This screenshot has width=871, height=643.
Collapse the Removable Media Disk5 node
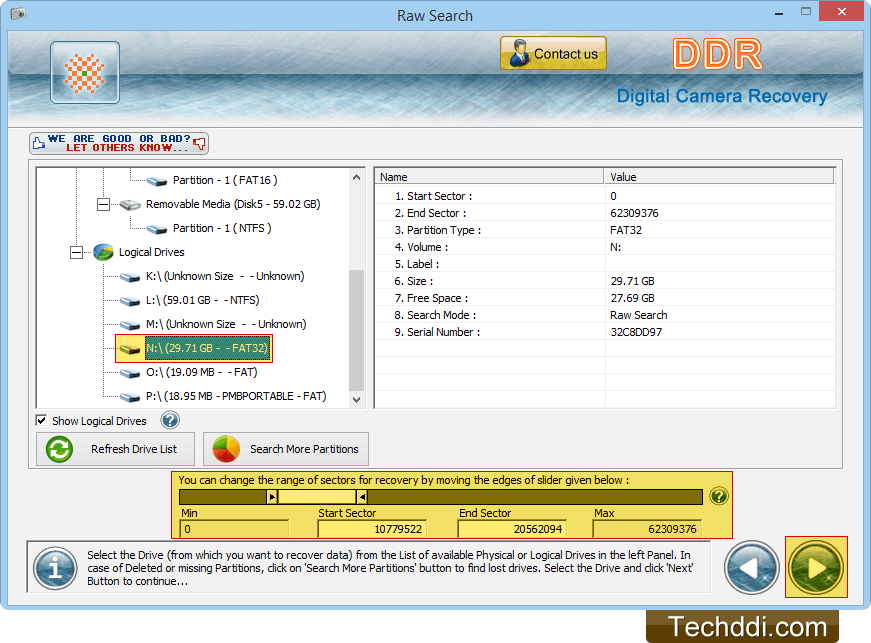103,204
